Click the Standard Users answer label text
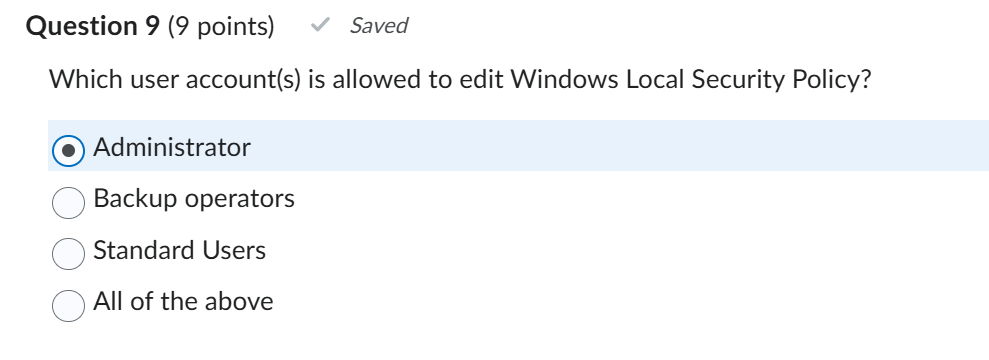The height and width of the screenshot is (360, 989). [x=180, y=251]
